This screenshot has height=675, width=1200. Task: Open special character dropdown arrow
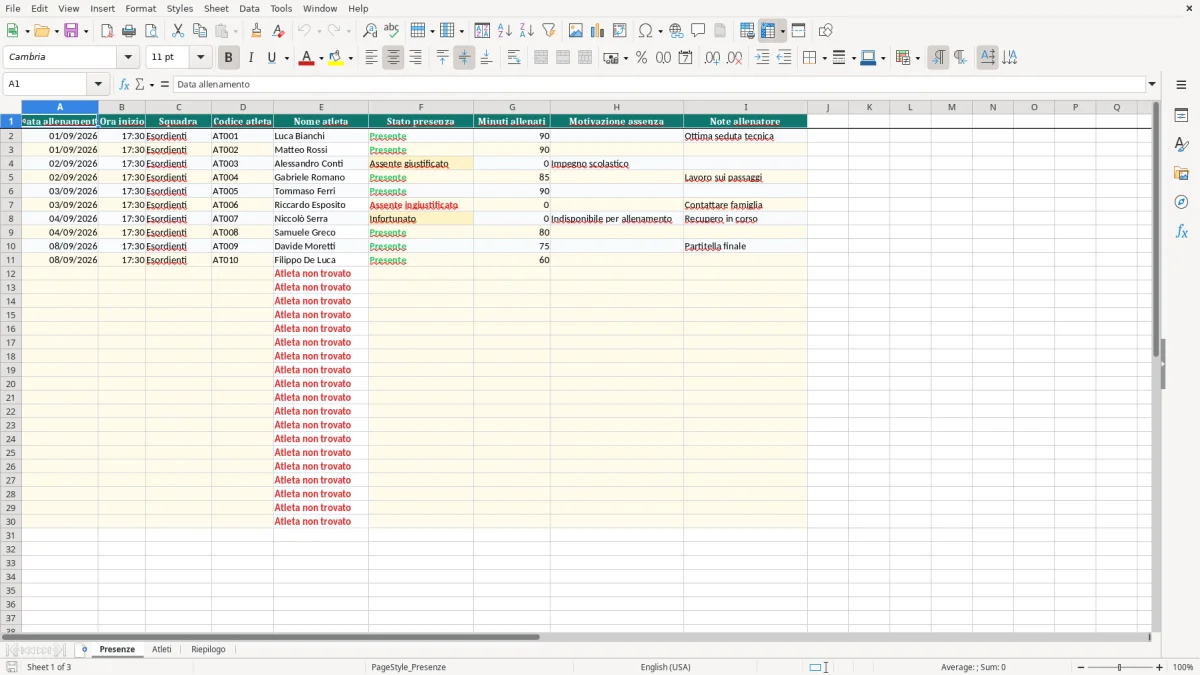point(660,31)
